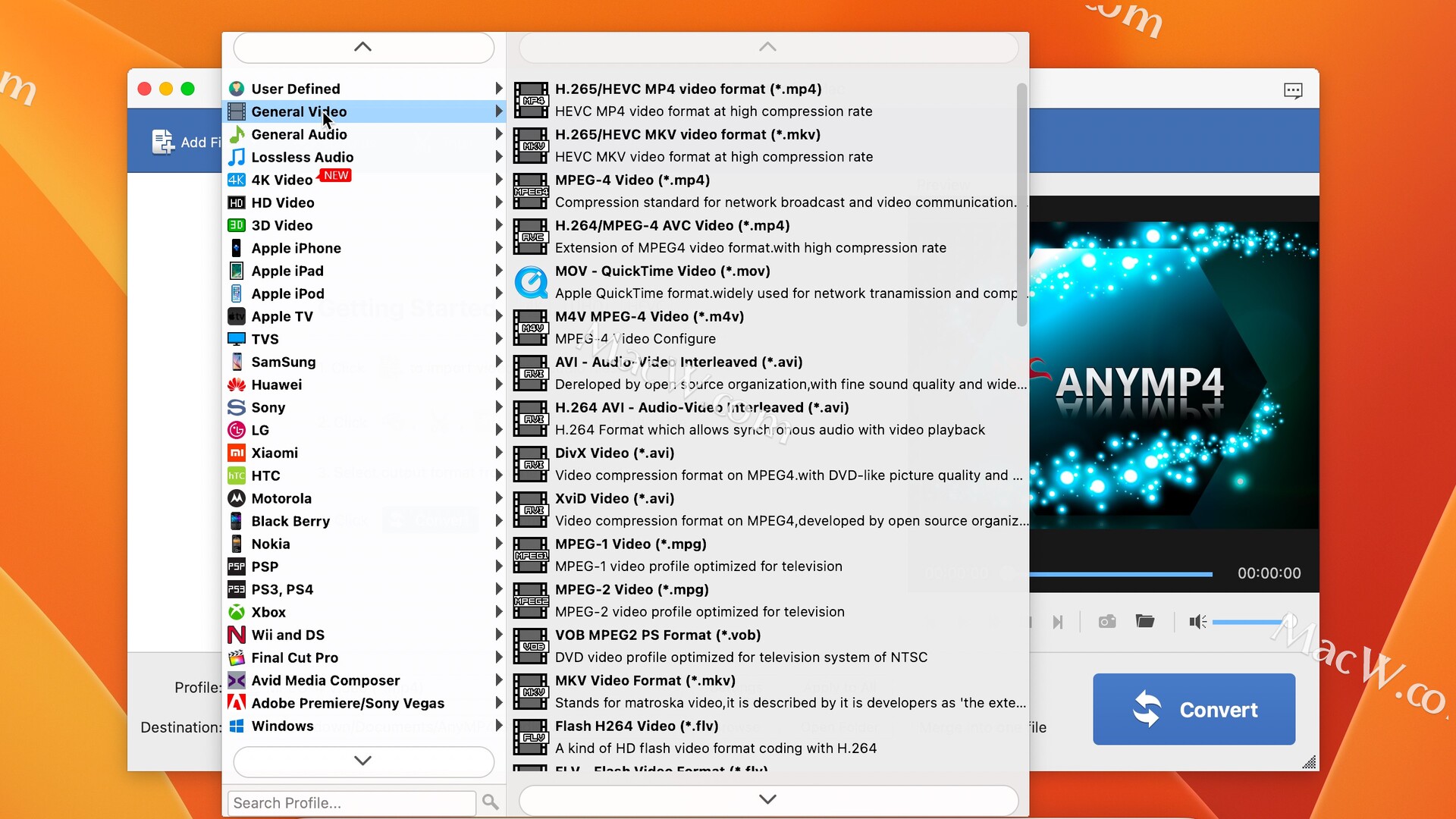This screenshot has height=819, width=1456.
Task: Click the Add File icon
Action: click(x=162, y=141)
